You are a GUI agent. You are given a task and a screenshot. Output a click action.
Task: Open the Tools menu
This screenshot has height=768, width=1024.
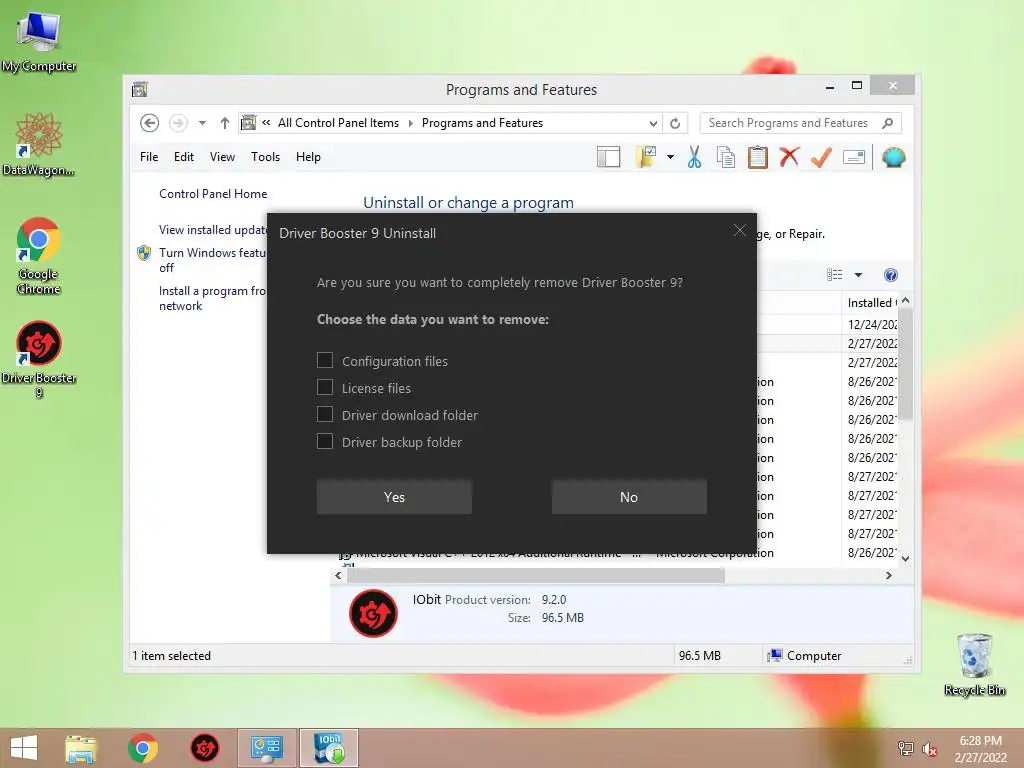(265, 157)
